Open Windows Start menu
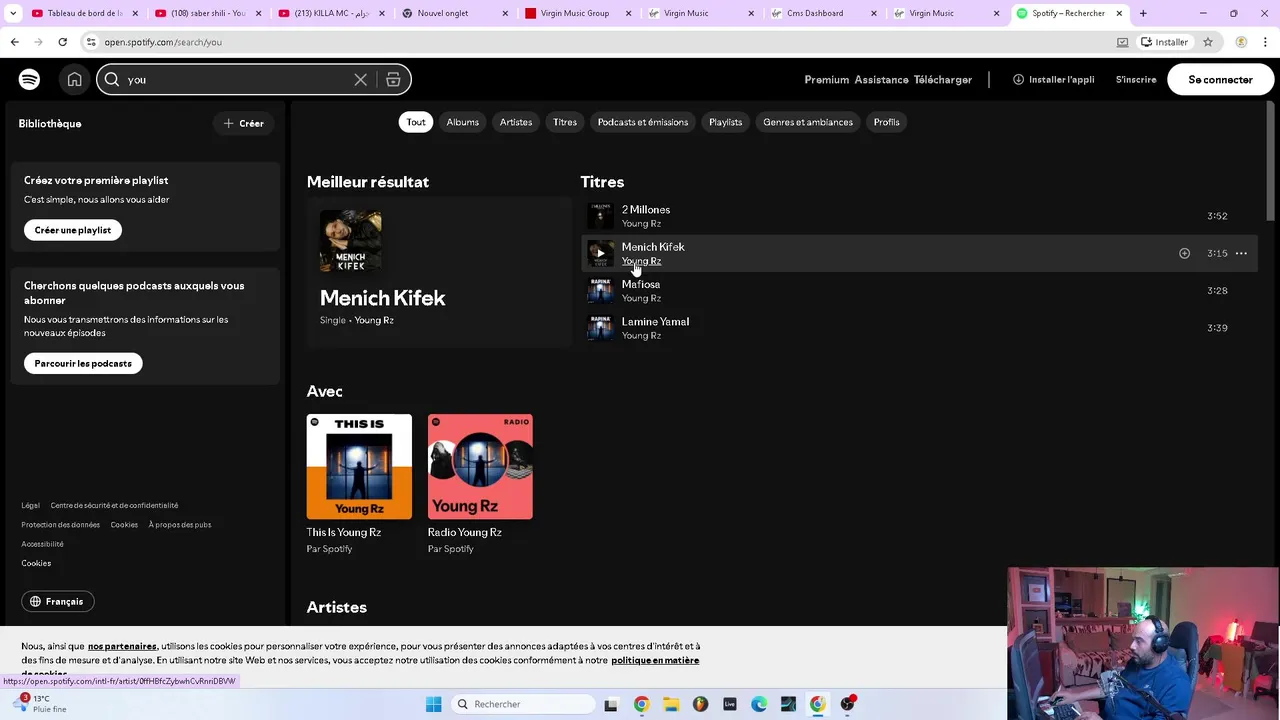 pos(433,704)
